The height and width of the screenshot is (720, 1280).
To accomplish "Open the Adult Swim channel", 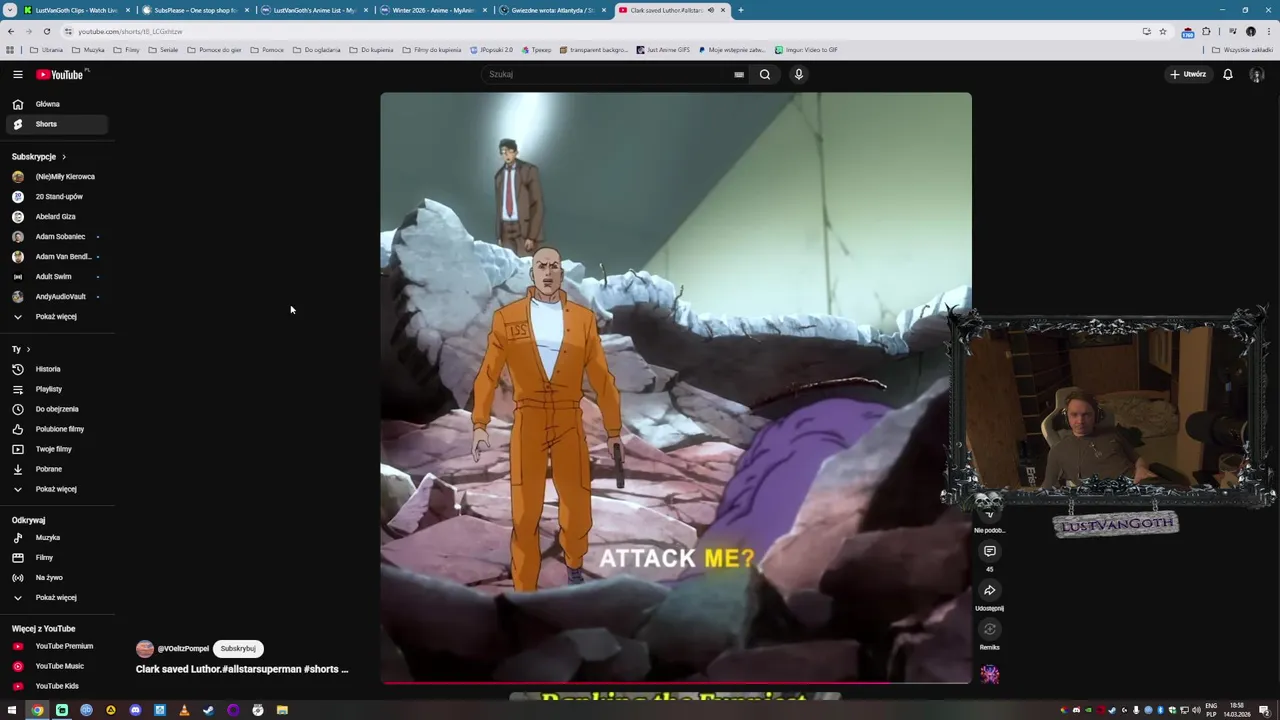I will pyautogui.click(x=57, y=277).
